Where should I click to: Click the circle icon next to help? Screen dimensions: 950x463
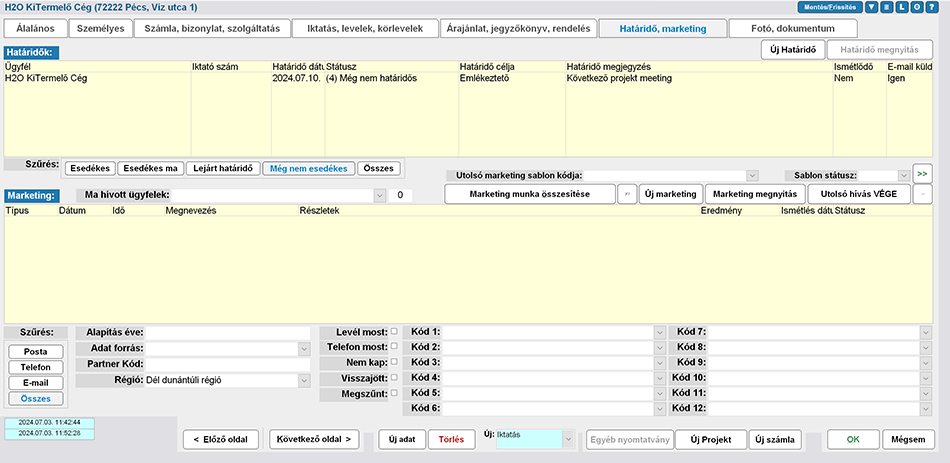pos(917,7)
